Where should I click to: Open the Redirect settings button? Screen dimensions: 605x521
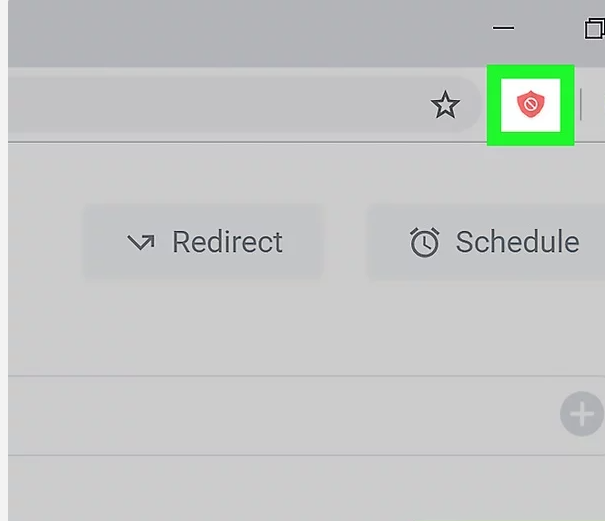point(203,242)
